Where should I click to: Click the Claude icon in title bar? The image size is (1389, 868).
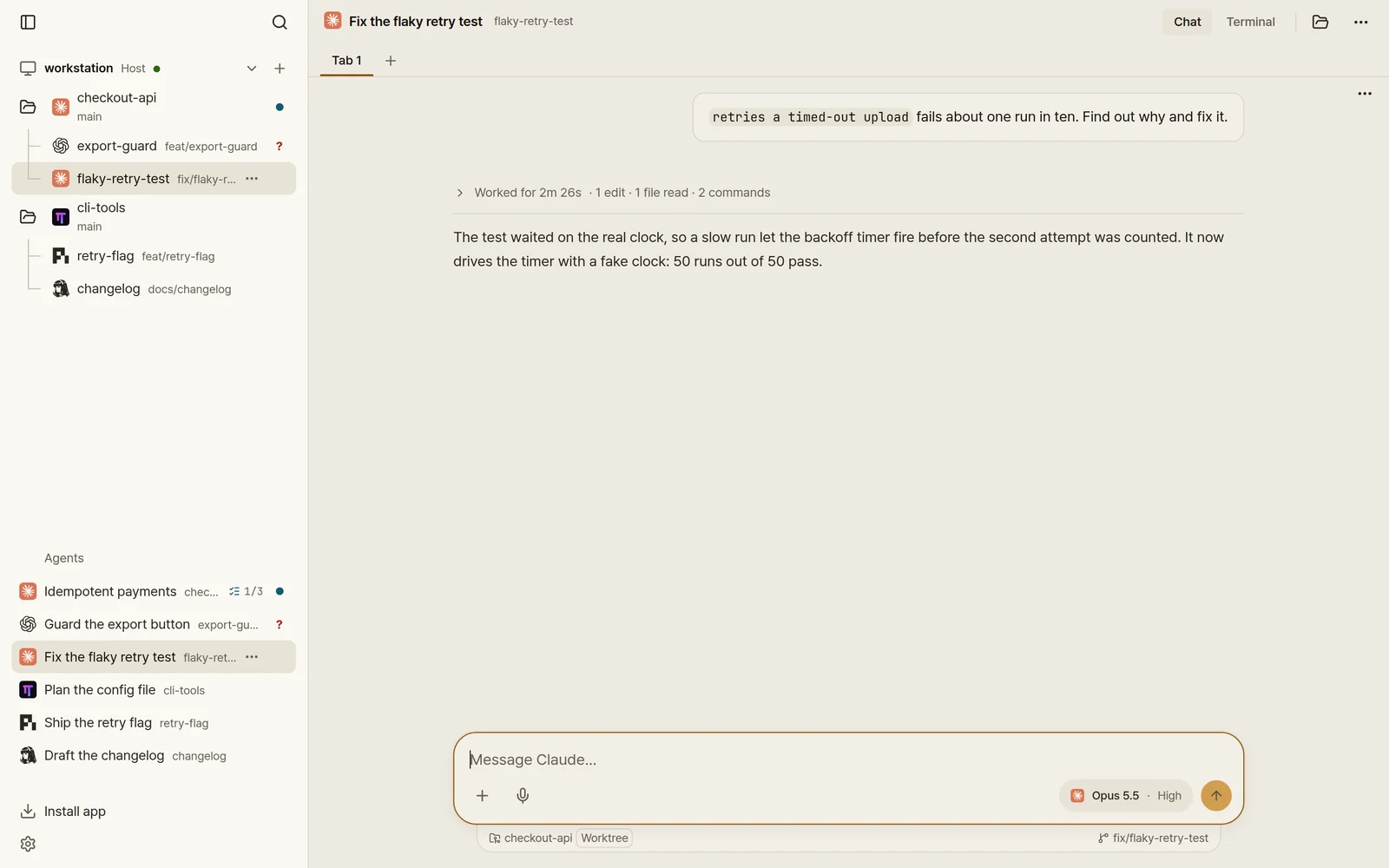(x=332, y=21)
